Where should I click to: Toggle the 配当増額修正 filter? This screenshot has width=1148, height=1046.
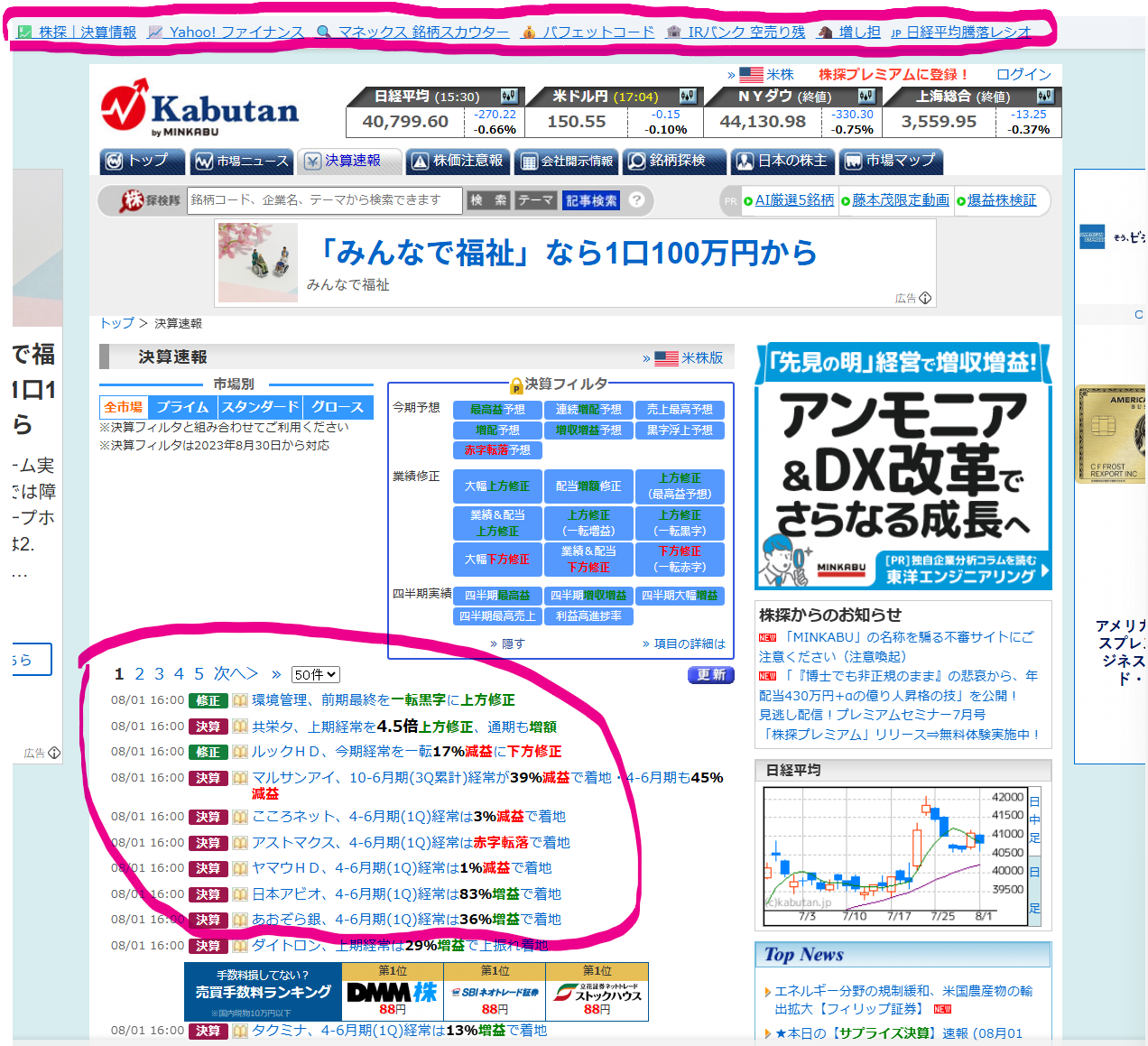click(x=588, y=486)
